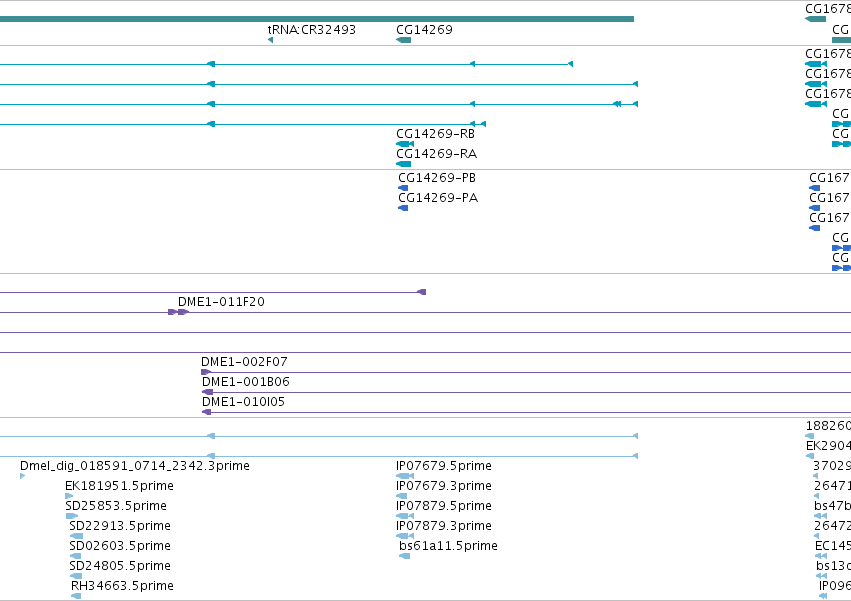
Task: Click the CG14269 gene label in top track
Action: point(424,29)
